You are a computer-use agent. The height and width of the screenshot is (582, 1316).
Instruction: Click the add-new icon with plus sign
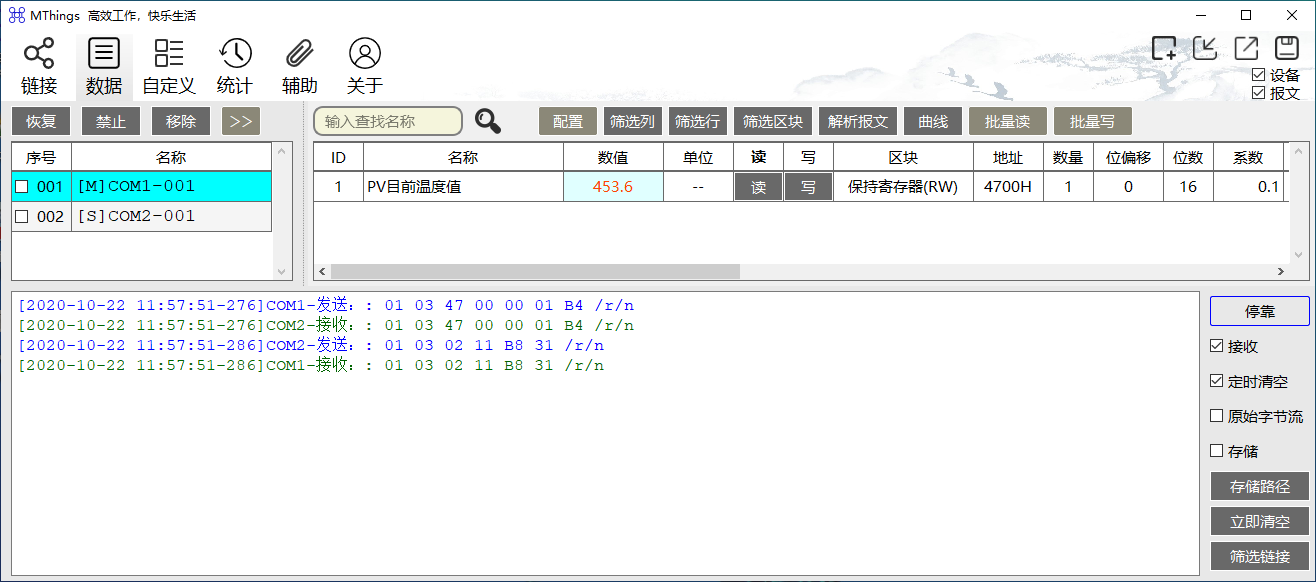pyautogui.click(x=1164, y=48)
